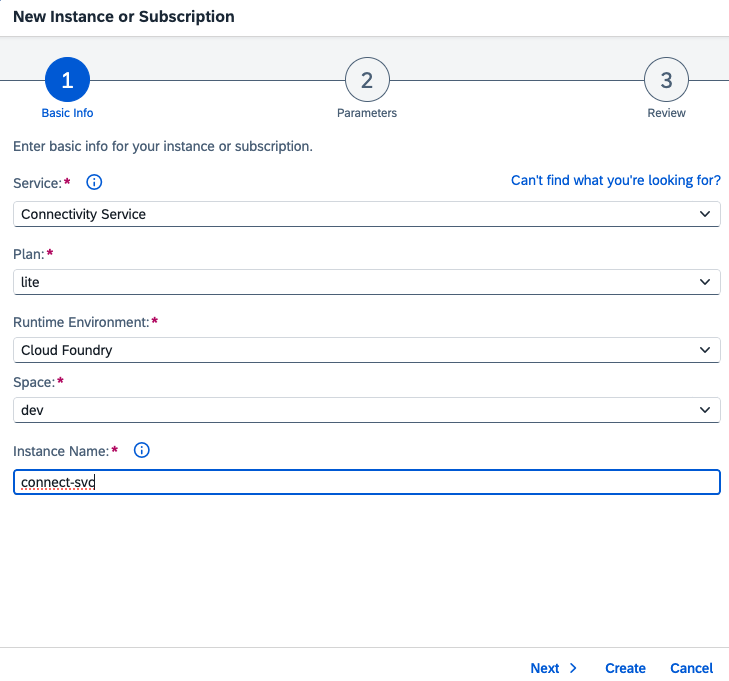Select the Basic Info step label
729x681 pixels.
pos(67,113)
